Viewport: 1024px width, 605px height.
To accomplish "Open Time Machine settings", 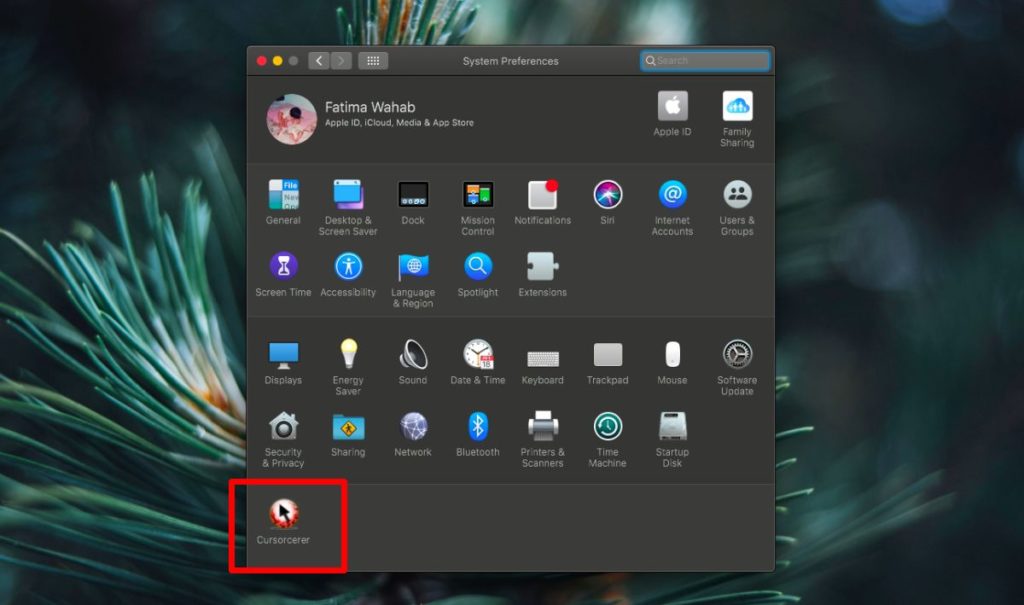I will coord(607,429).
